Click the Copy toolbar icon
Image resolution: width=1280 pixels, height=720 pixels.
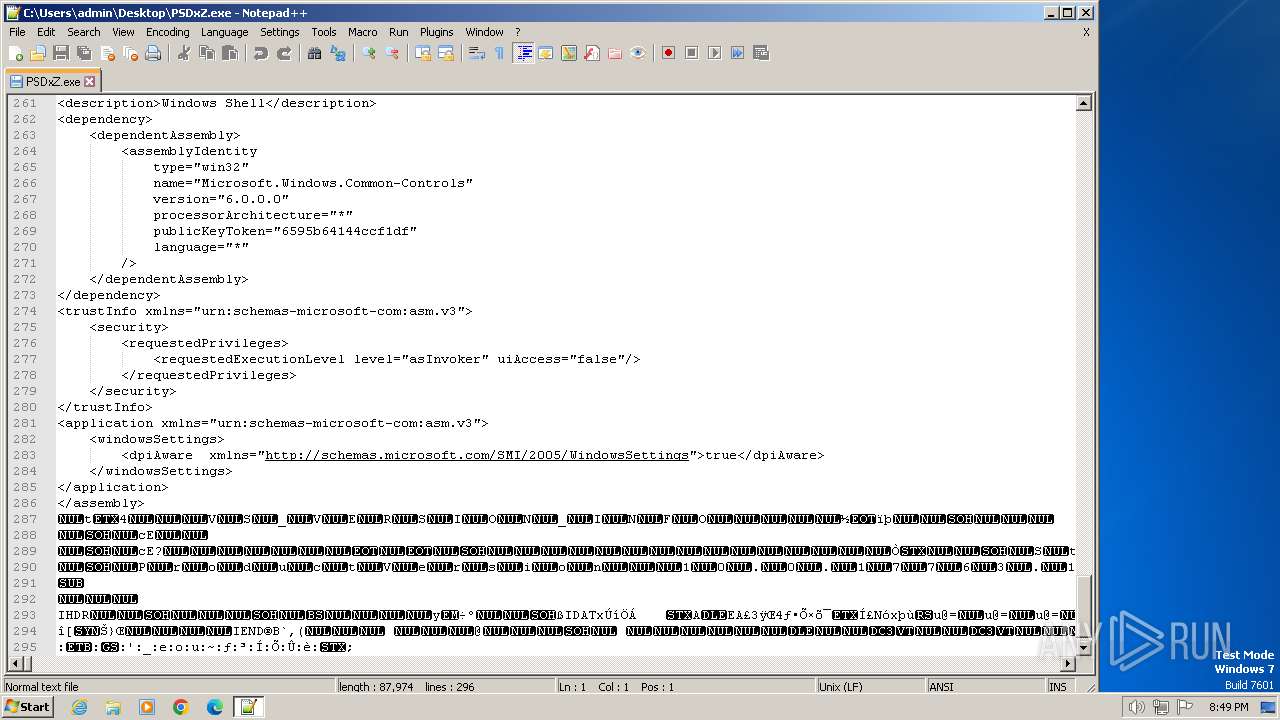pos(207,53)
